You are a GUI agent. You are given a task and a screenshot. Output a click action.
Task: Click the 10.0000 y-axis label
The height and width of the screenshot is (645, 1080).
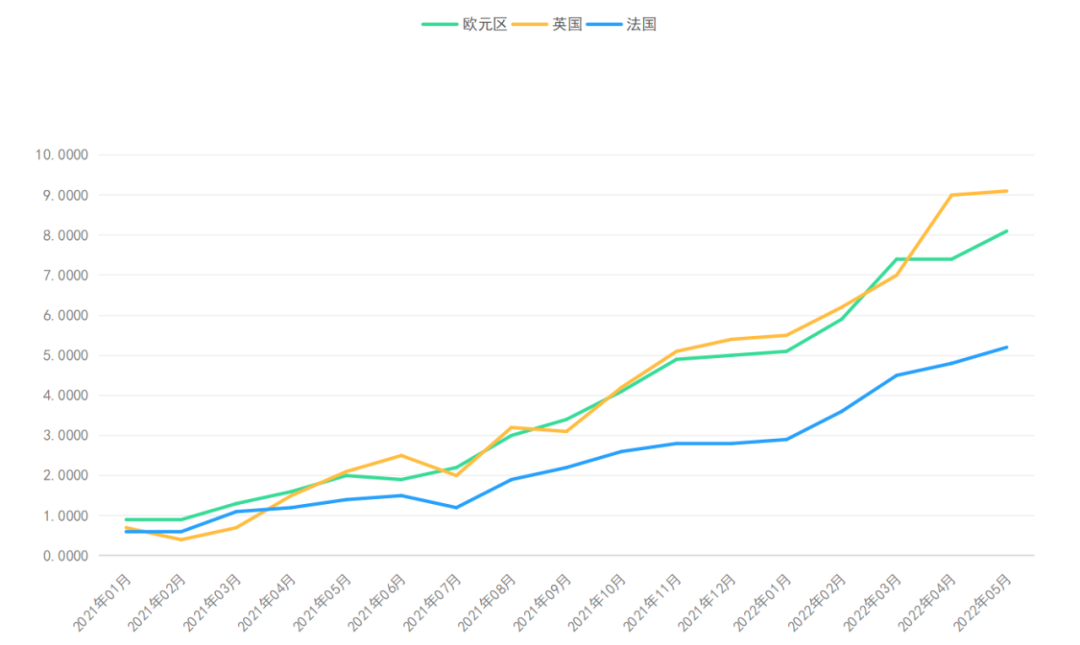pyautogui.click(x=61, y=155)
